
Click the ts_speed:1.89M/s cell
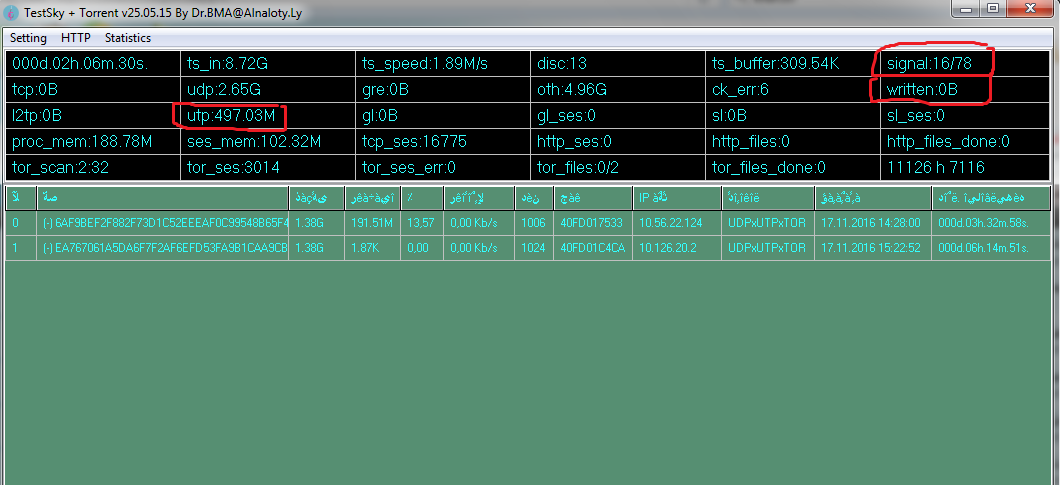point(425,63)
